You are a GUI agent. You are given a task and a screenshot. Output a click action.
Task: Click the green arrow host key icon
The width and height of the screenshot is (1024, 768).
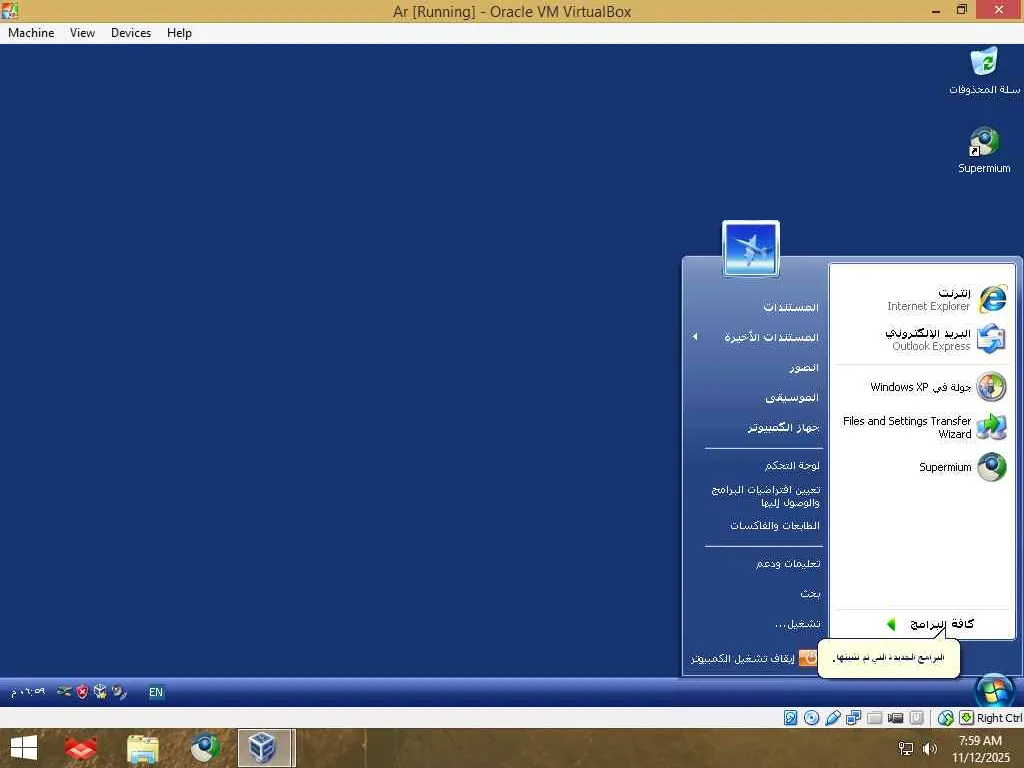point(967,718)
